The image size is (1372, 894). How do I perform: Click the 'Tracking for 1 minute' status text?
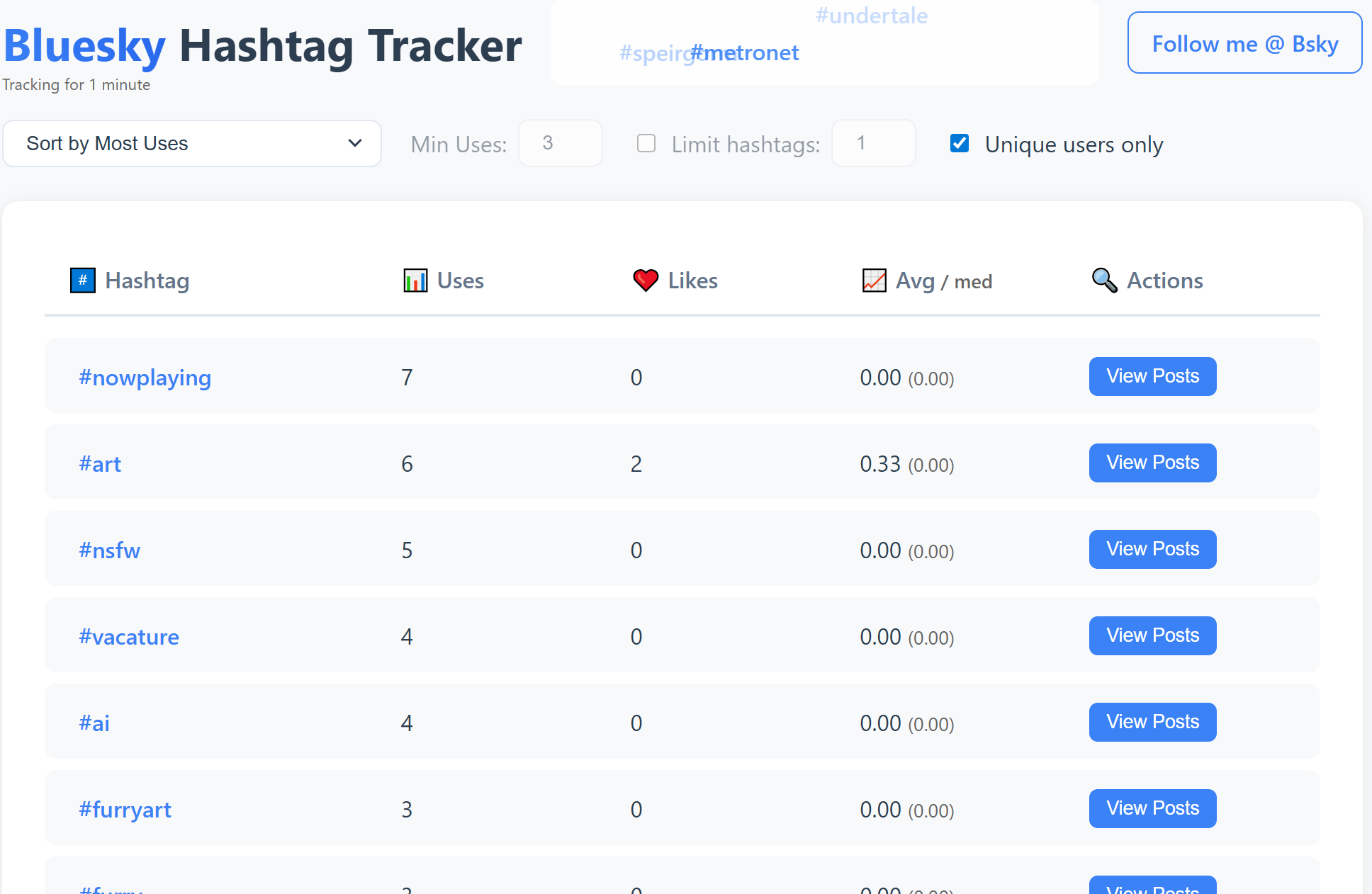coord(76,84)
